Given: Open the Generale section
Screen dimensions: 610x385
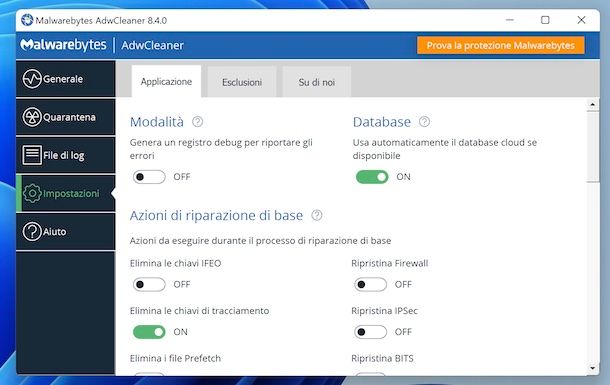Looking at the screenshot, I should pyautogui.click(x=65, y=79).
